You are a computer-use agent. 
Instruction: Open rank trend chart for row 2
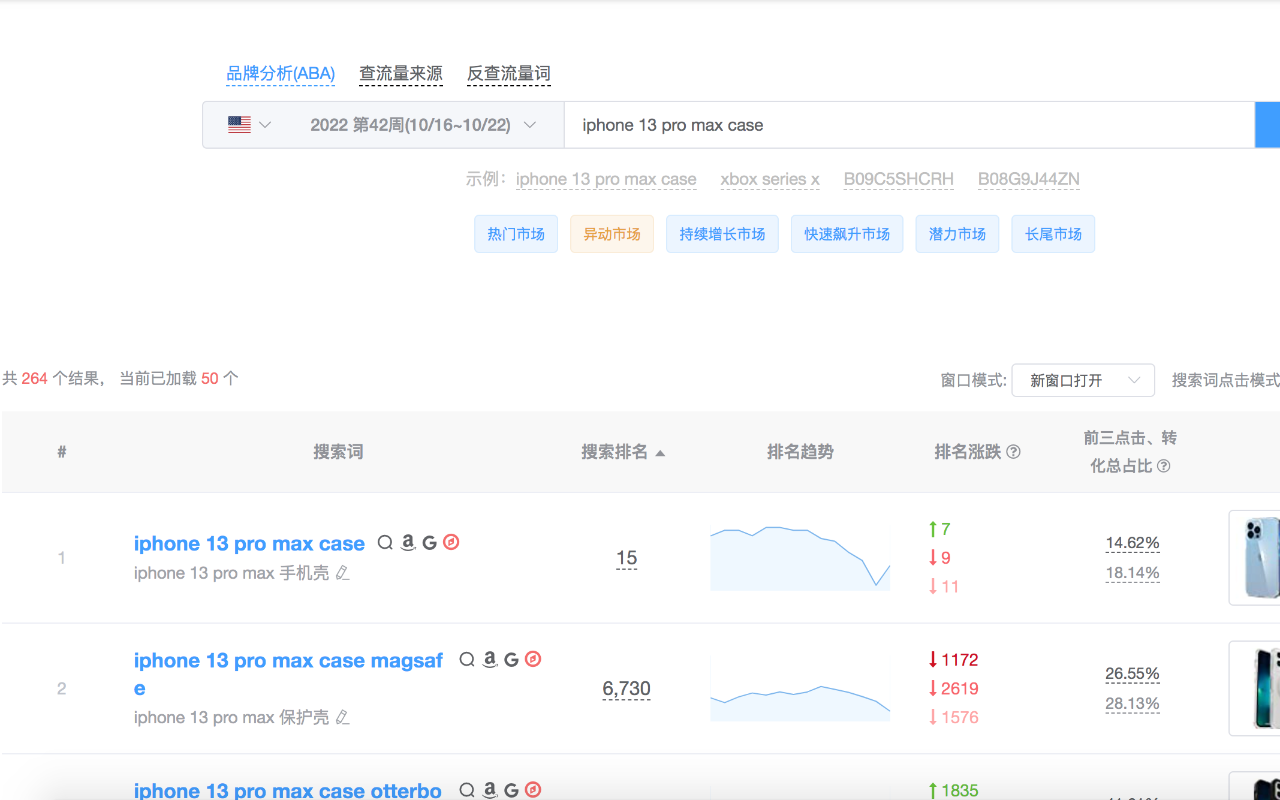[800, 689]
